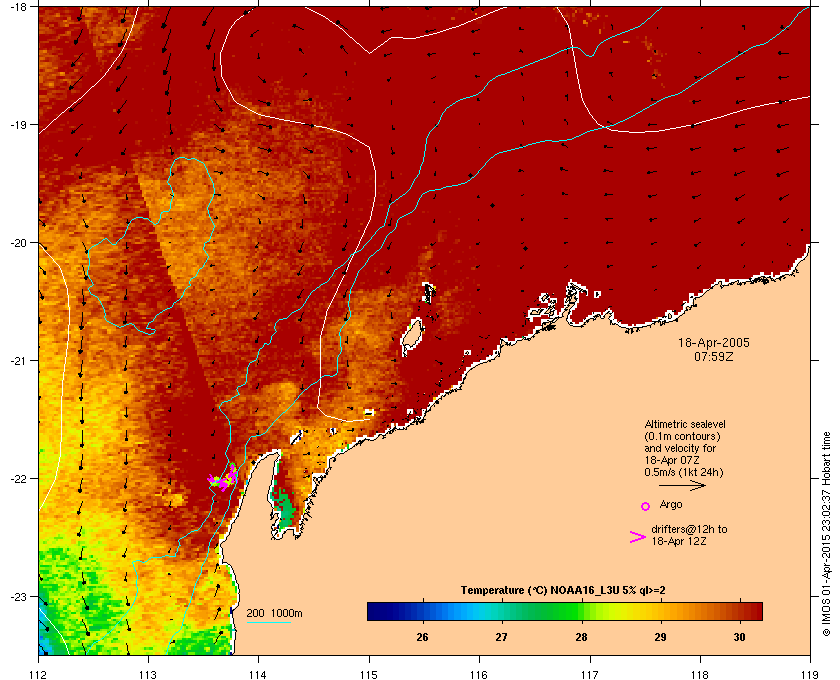Click the latitude axis label -19

pyautogui.click(x=18, y=124)
